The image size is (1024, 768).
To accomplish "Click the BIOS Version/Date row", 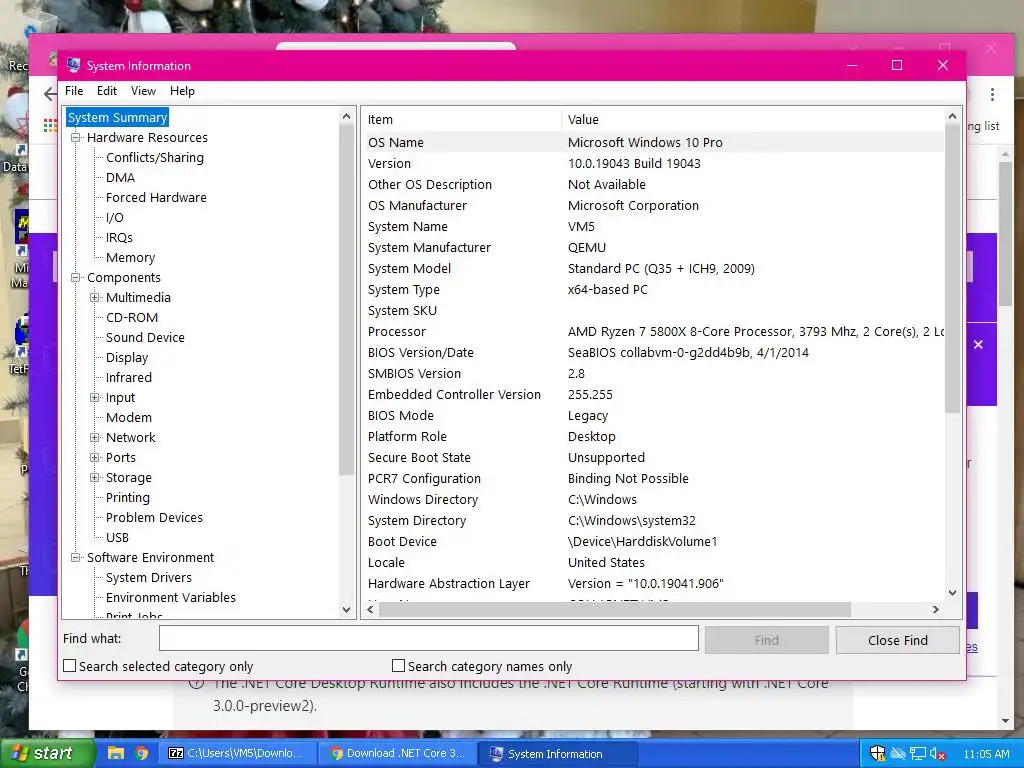I will (653, 352).
